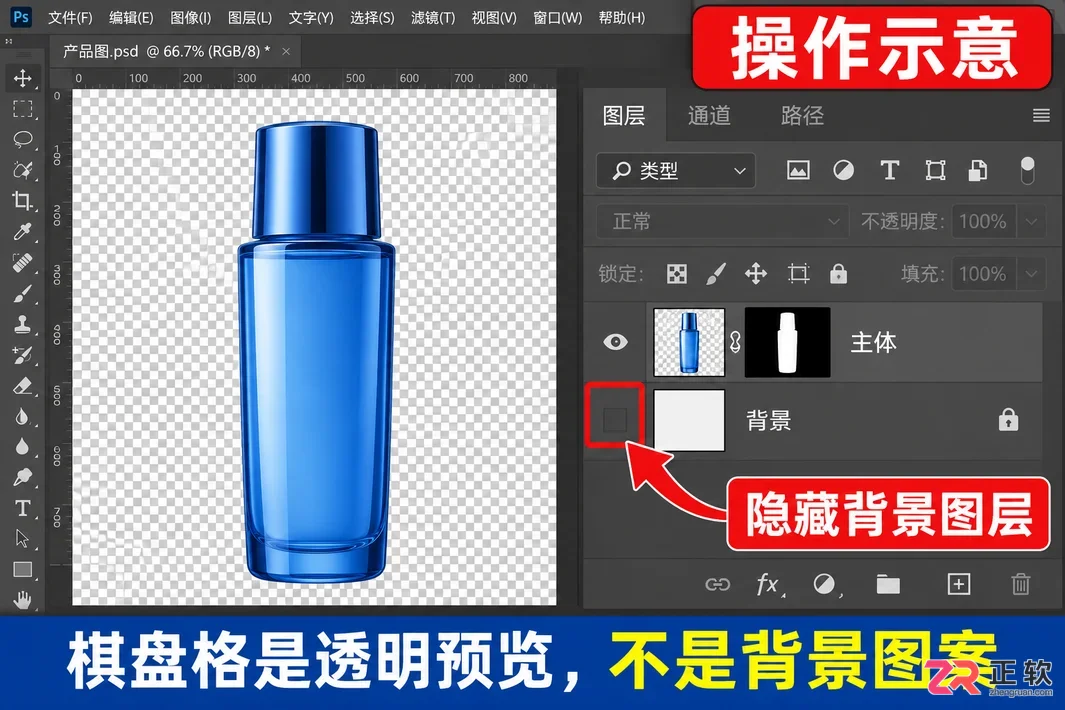The height and width of the screenshot is (710, 1065).
Task: Click the Link Layers icon
Action: pyautogui.click(x=717, y=584)
